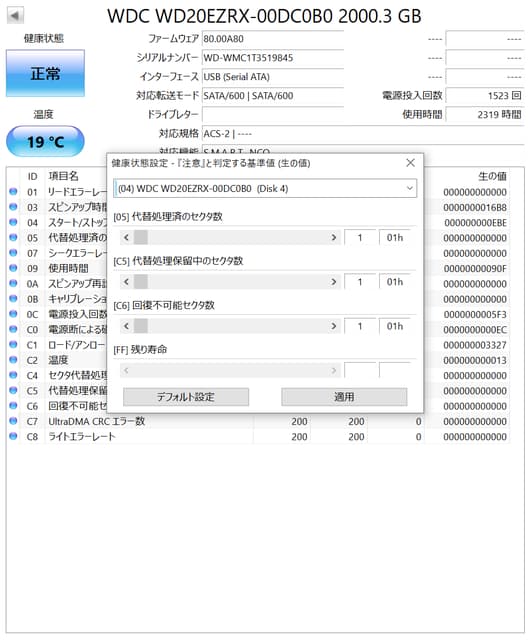Click the [C6] slider thumb
The width and height of the screenshot is (530, 640).
(x=141, y=326)
